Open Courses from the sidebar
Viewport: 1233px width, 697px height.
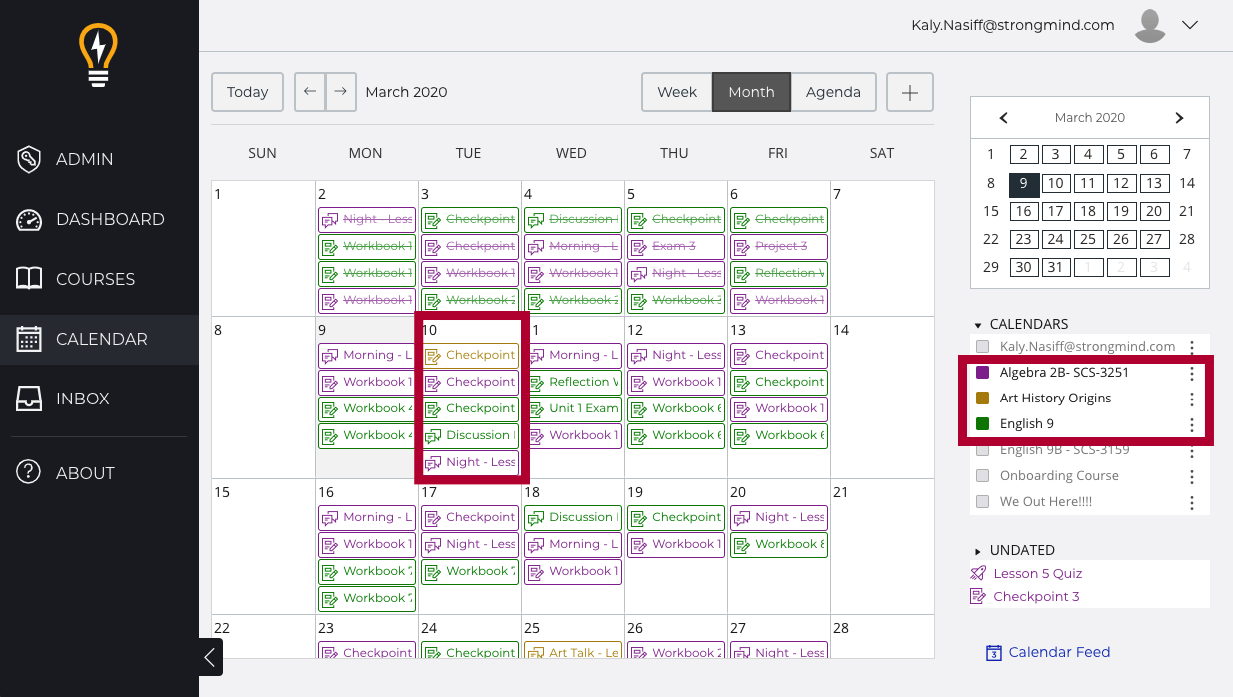95,279
